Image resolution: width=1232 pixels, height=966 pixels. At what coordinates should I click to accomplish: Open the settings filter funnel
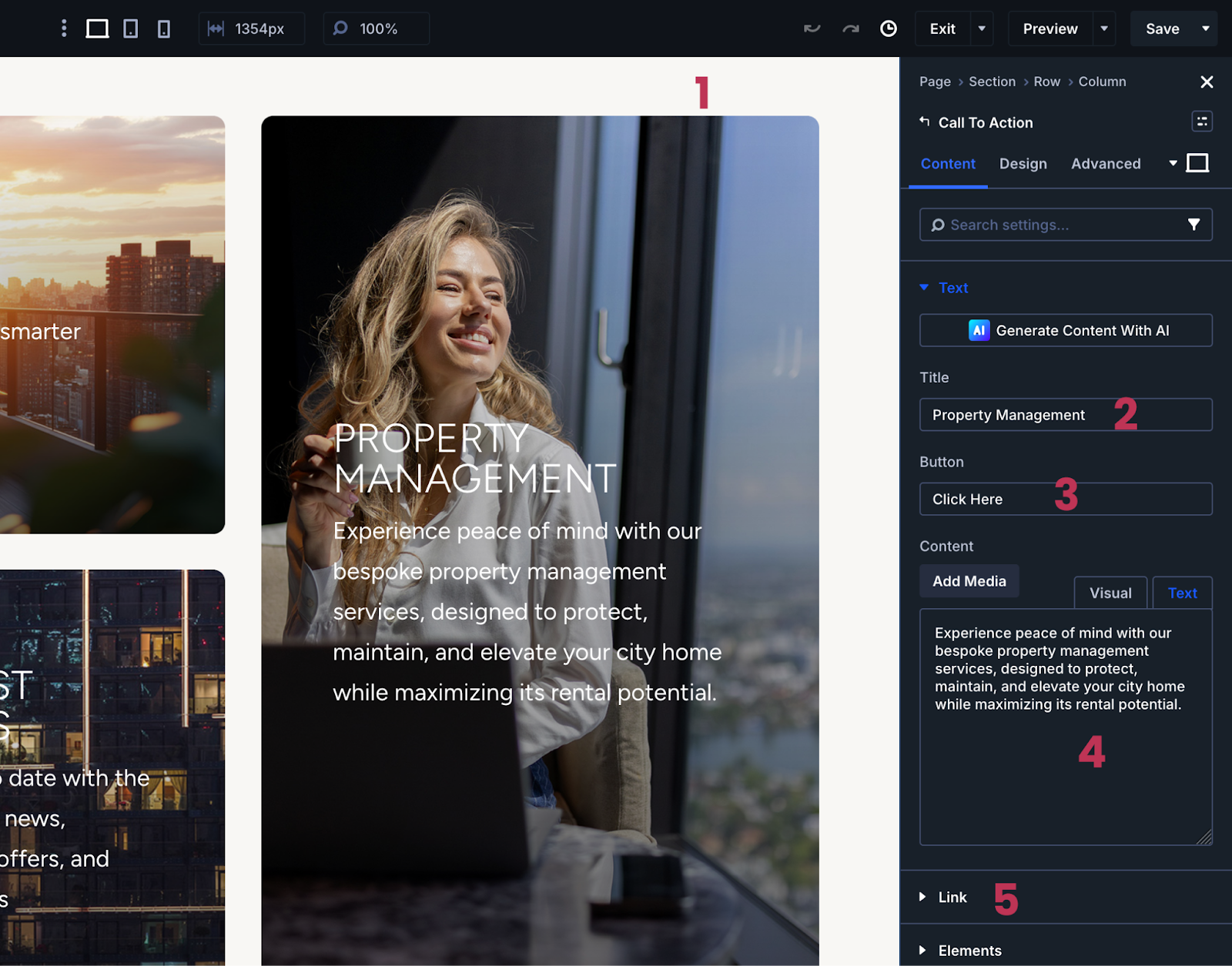[x=1193, y=225]
